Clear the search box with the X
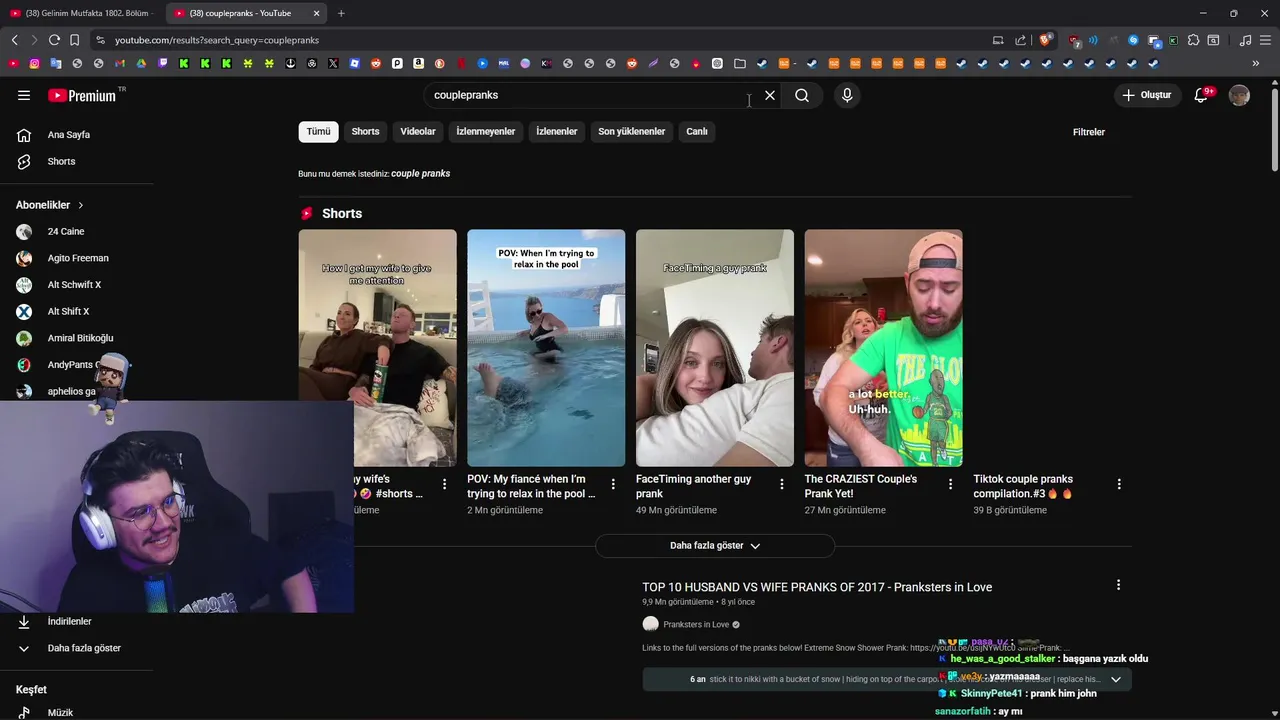The width and height of the screenshot is (1280, 720). pyautogui.click(x=770, y=95)
